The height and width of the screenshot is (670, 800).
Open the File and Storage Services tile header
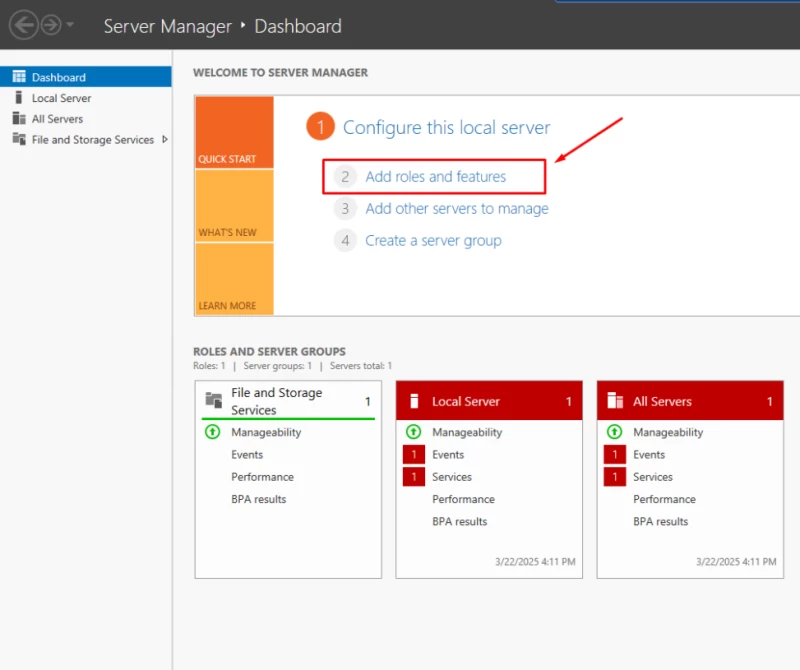click(x=288, y=401)
